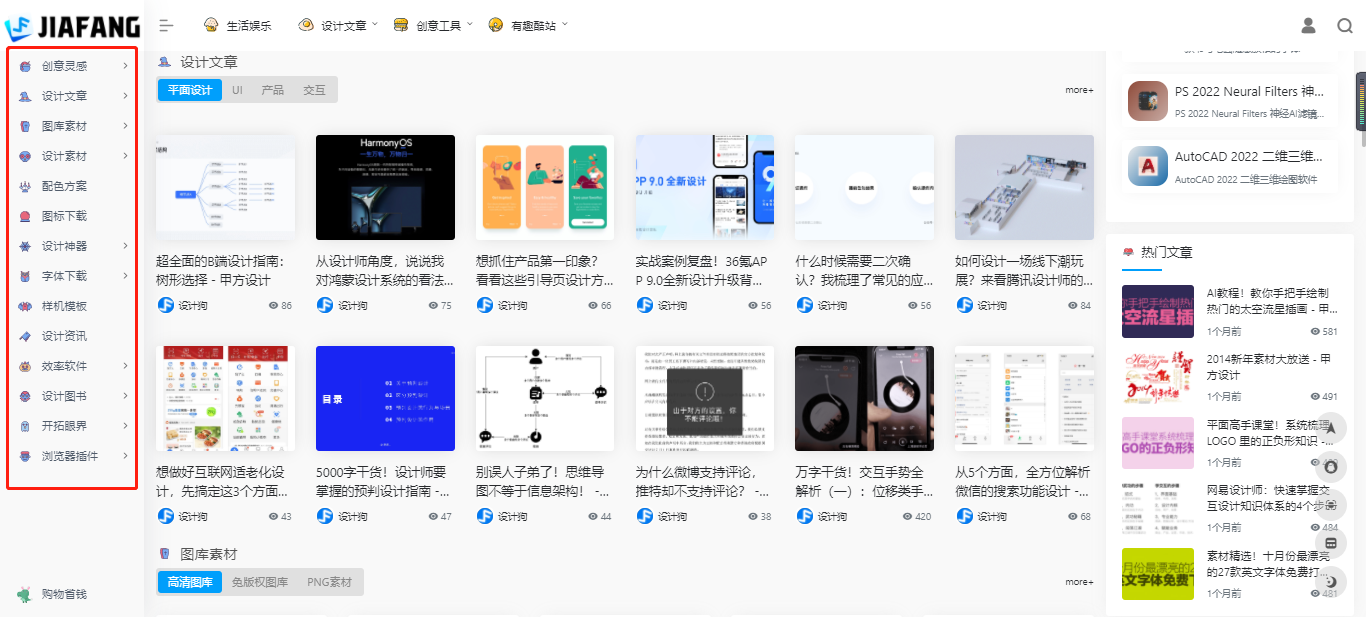
Task: Open 素材精选 green font article thumbnail
Action: [x=1158, y=574]
